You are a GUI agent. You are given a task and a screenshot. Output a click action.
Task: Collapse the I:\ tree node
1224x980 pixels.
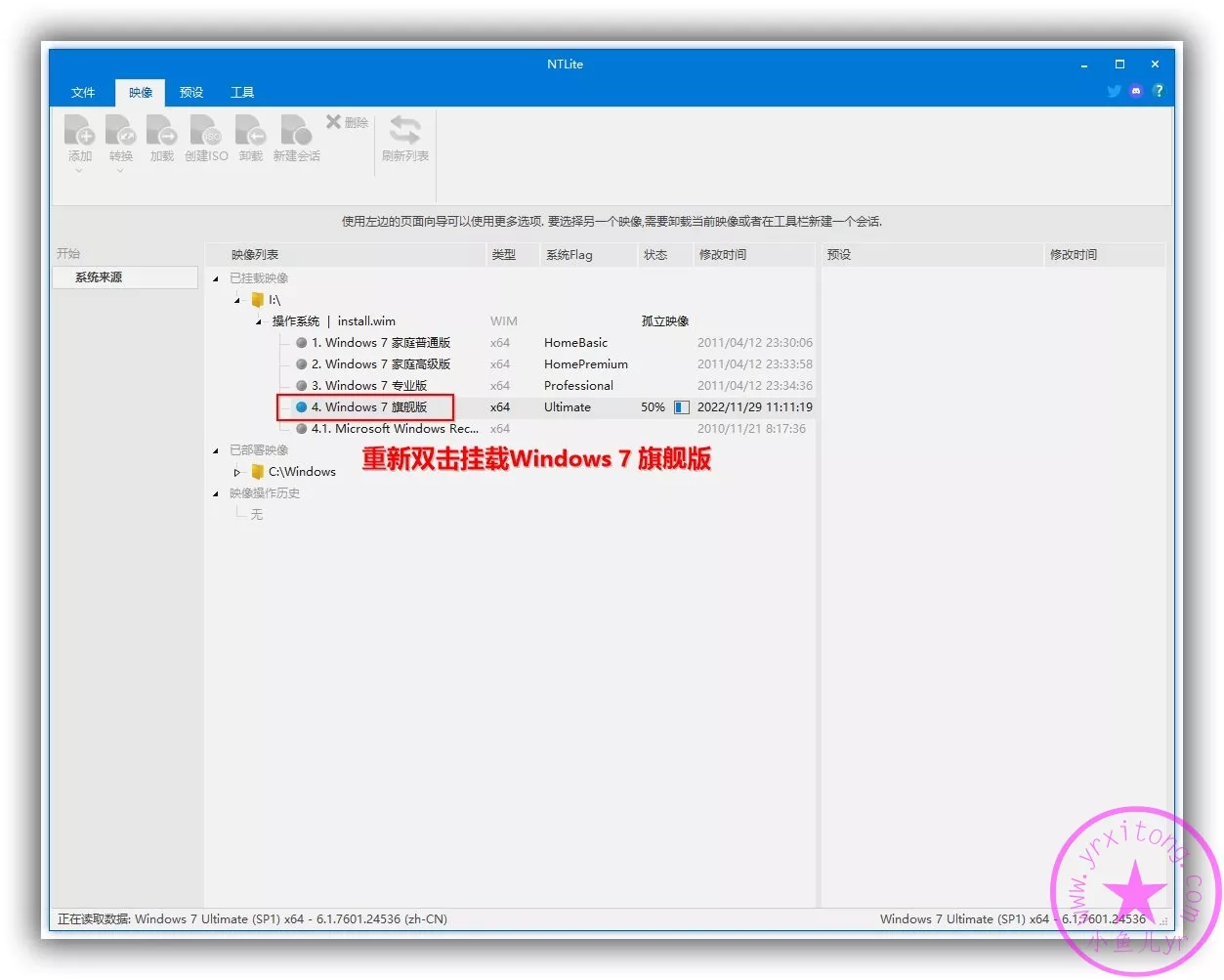tap(237, 301)
